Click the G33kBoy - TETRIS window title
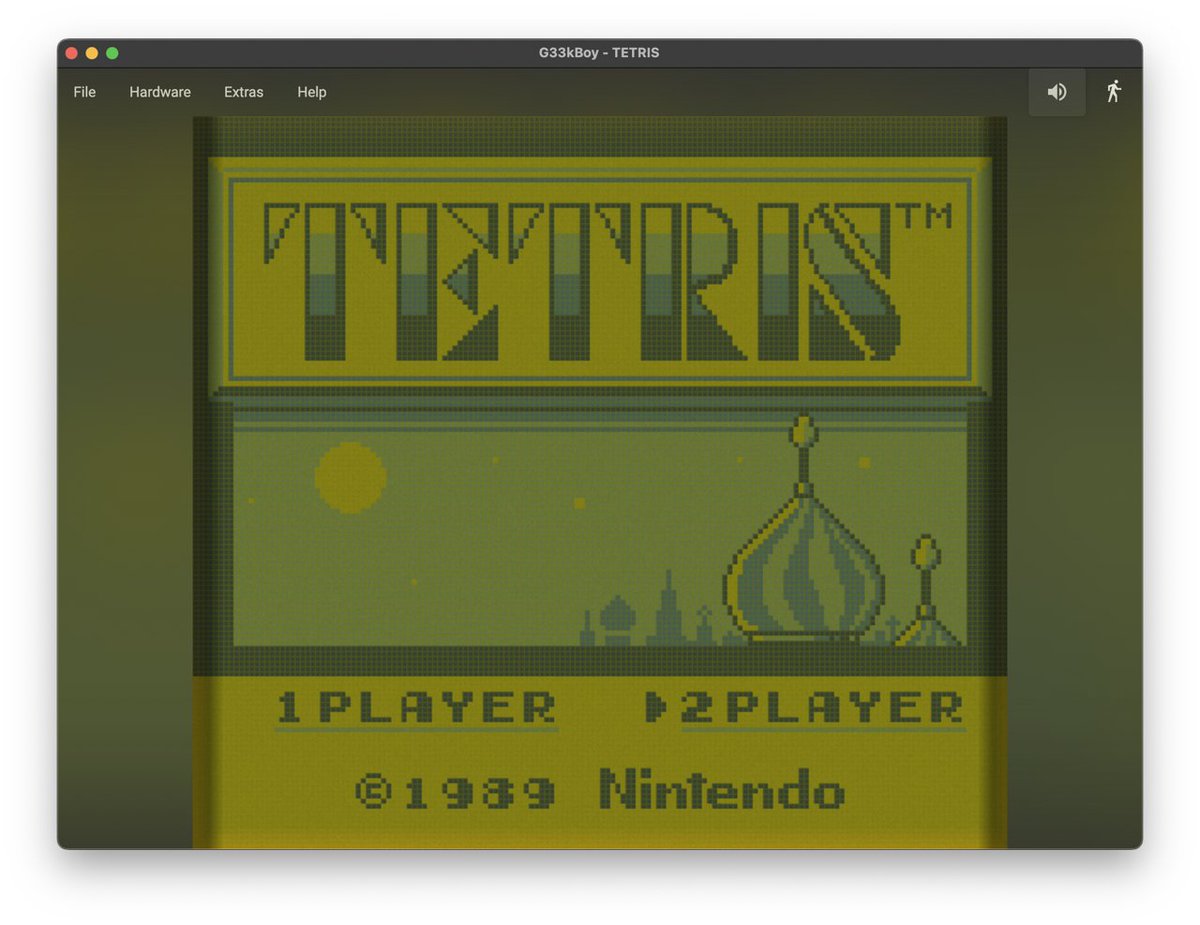Image resolution: width=1200 pixels, height=925 pixels. (599, 53)
